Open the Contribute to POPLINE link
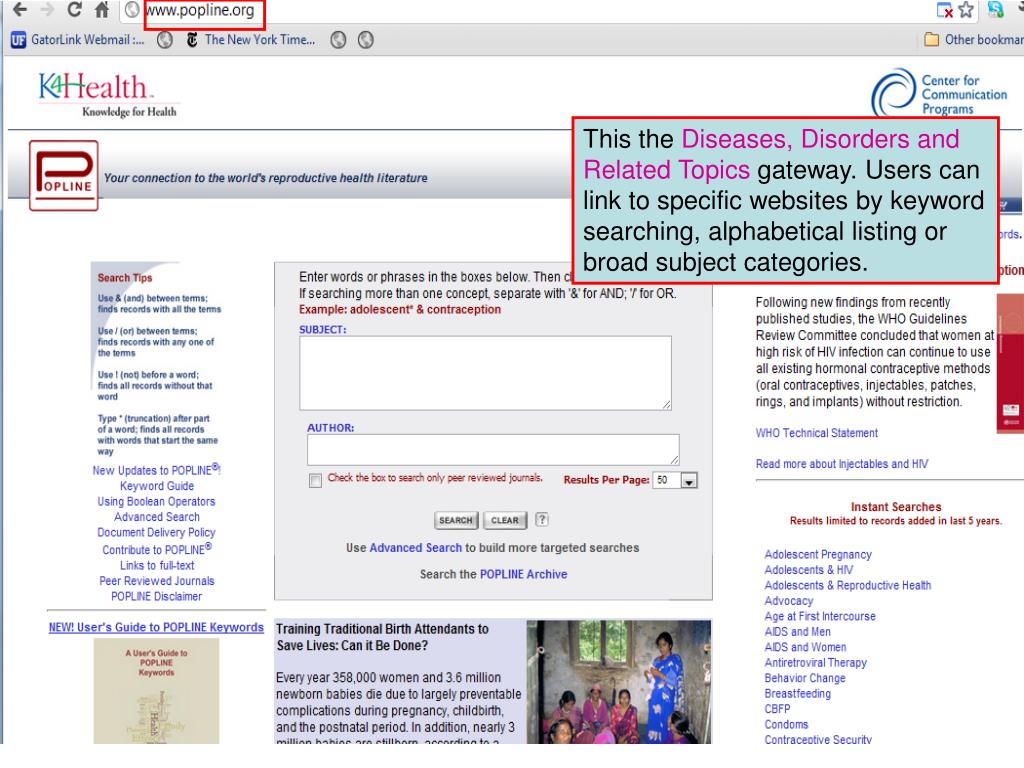 click(157, 549)
